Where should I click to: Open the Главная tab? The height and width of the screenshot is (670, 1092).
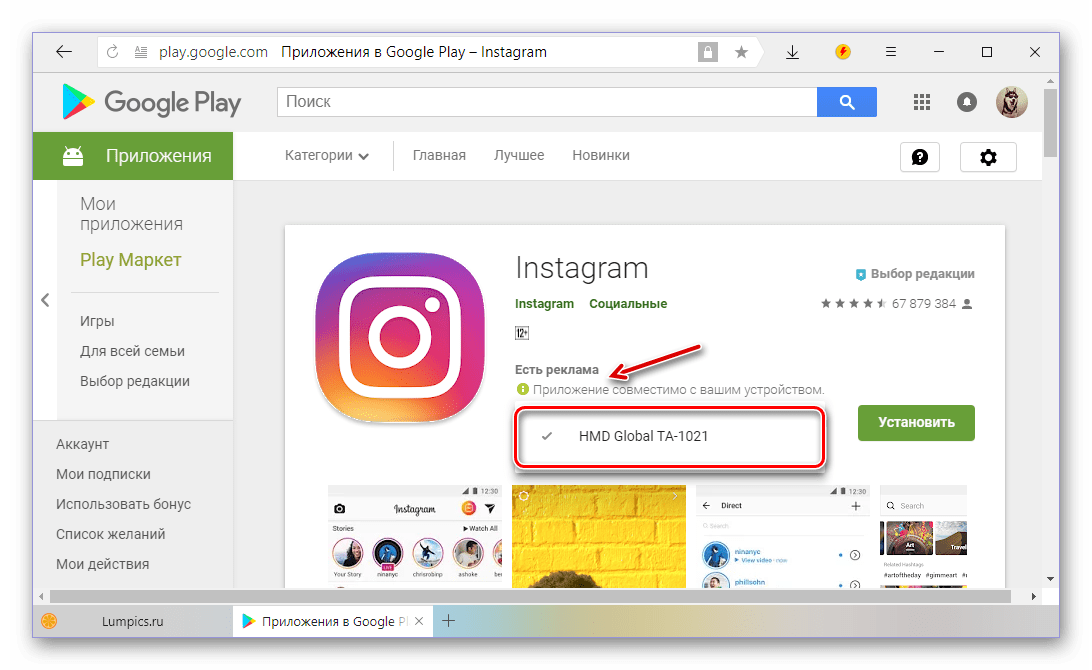pos(439,155)
